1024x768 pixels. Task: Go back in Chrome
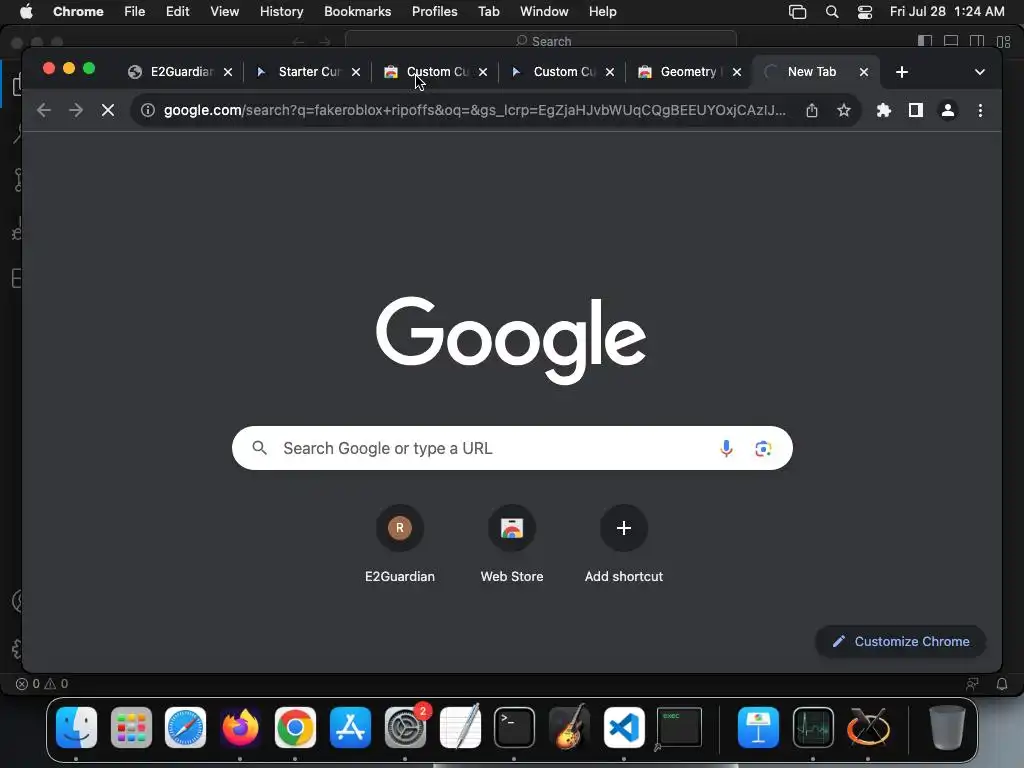coord(44,110)
